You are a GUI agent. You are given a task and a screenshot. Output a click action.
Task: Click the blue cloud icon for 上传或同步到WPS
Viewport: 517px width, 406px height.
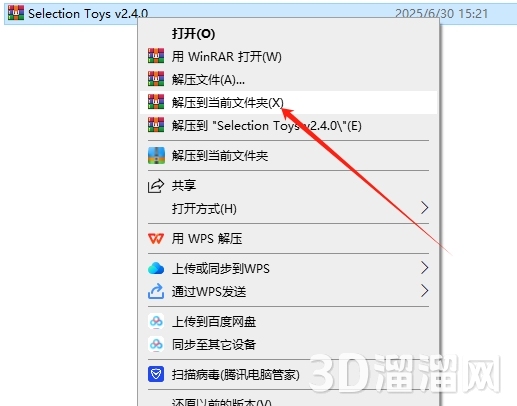pos(156,268)
